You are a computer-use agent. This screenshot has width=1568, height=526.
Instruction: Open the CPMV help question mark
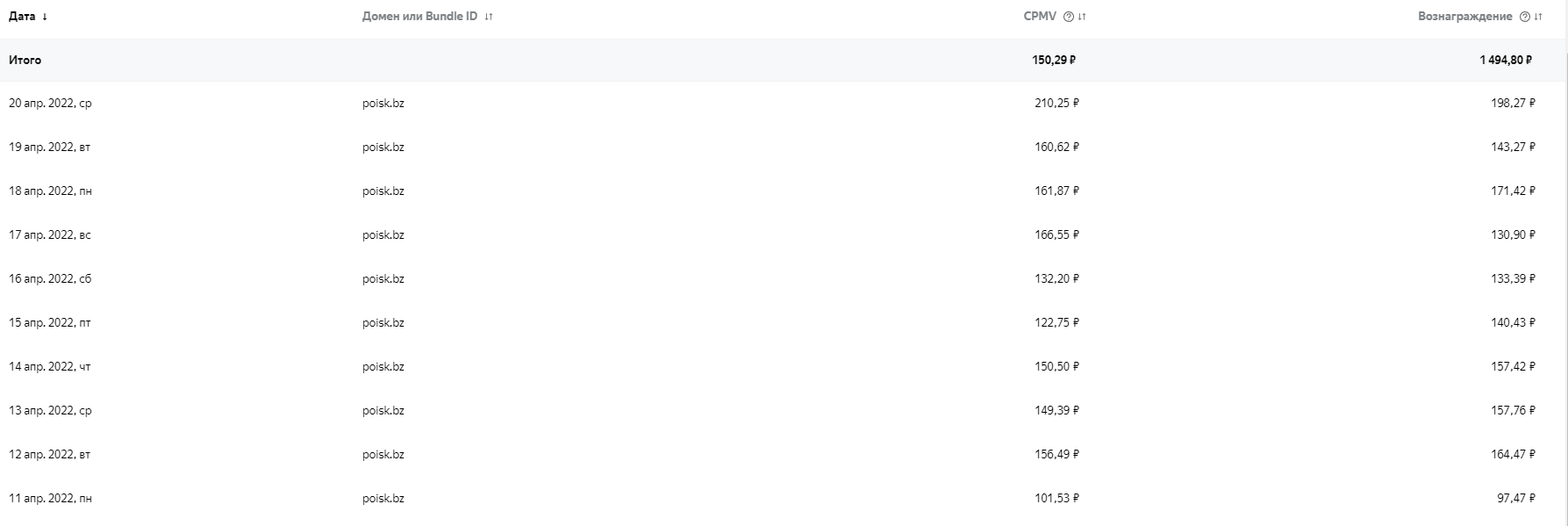(x=1068, y=17)
